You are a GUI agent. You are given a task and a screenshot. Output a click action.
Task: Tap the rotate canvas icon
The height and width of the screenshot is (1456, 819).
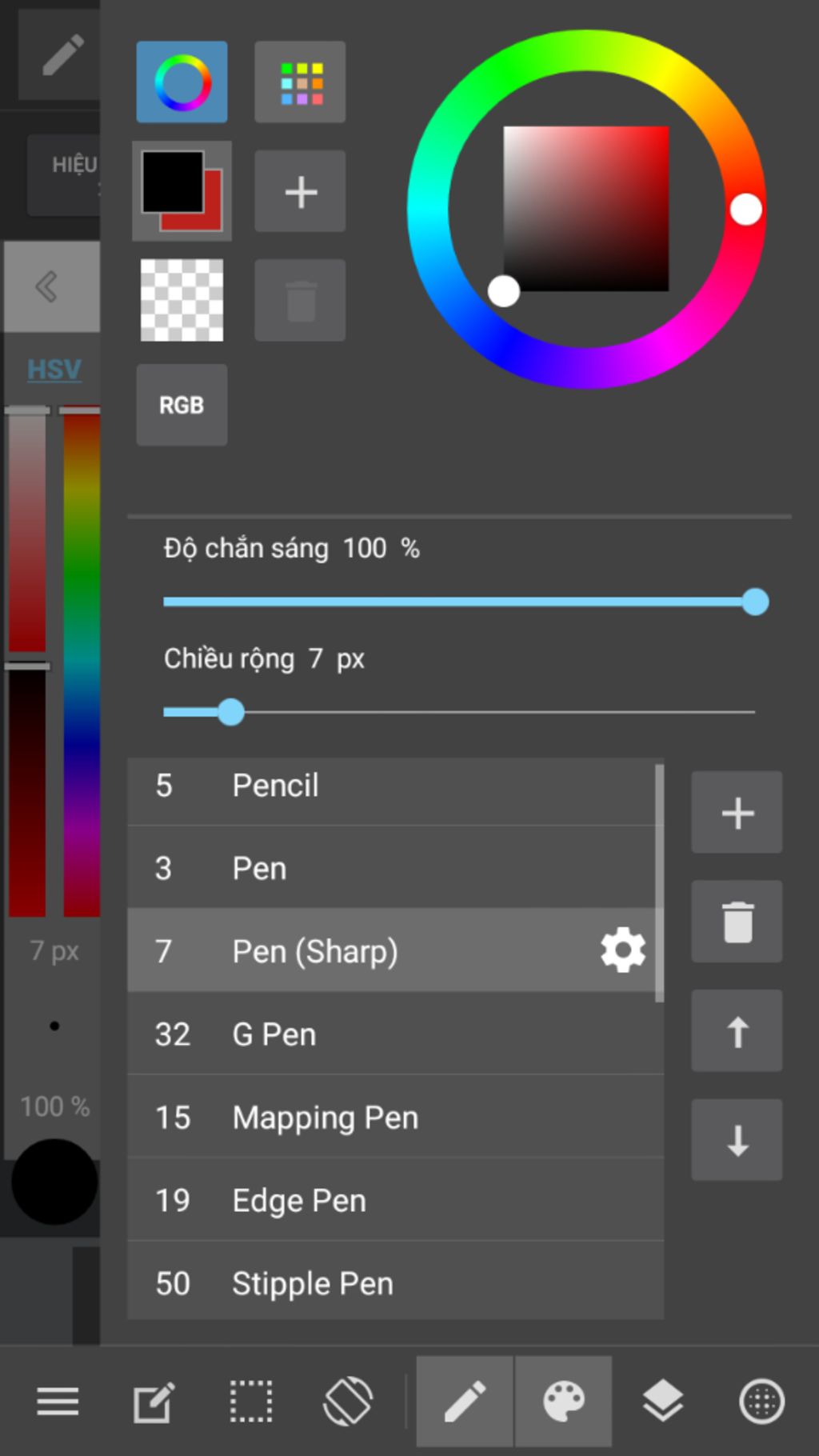pos(348,1401)
